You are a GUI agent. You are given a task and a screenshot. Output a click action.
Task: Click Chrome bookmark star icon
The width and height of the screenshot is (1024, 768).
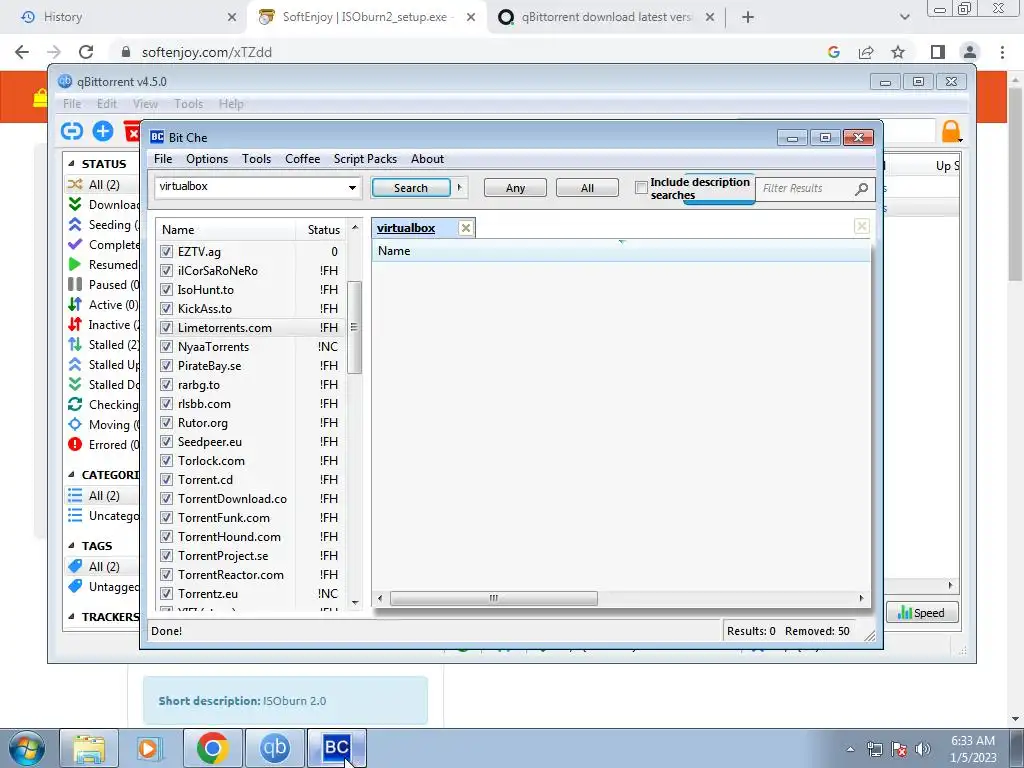click(899, 52)
